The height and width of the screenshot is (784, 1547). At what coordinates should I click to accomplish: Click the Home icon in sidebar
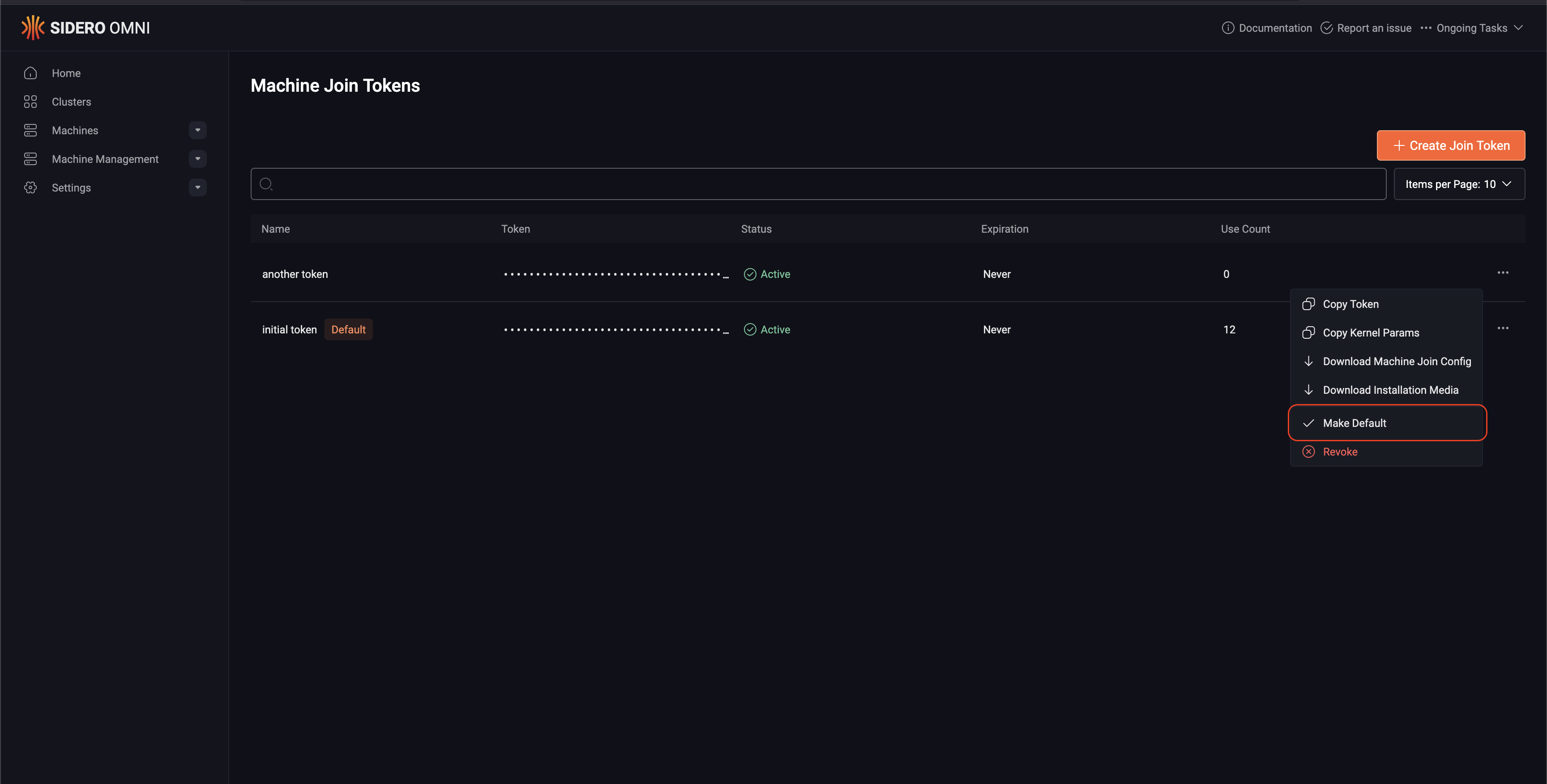[x=30, y=73]
